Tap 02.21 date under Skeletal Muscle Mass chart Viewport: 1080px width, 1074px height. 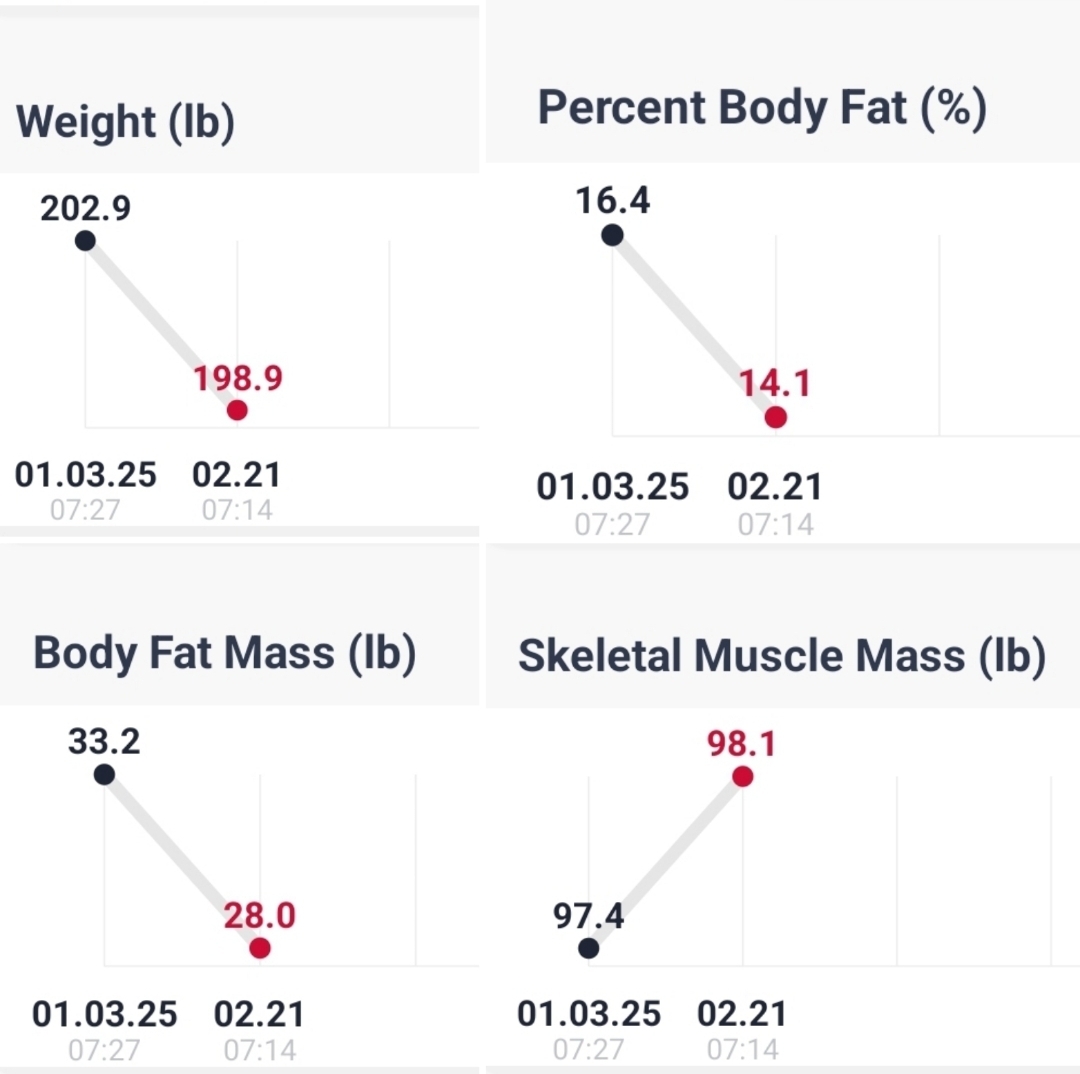(x=742, y=1014)
